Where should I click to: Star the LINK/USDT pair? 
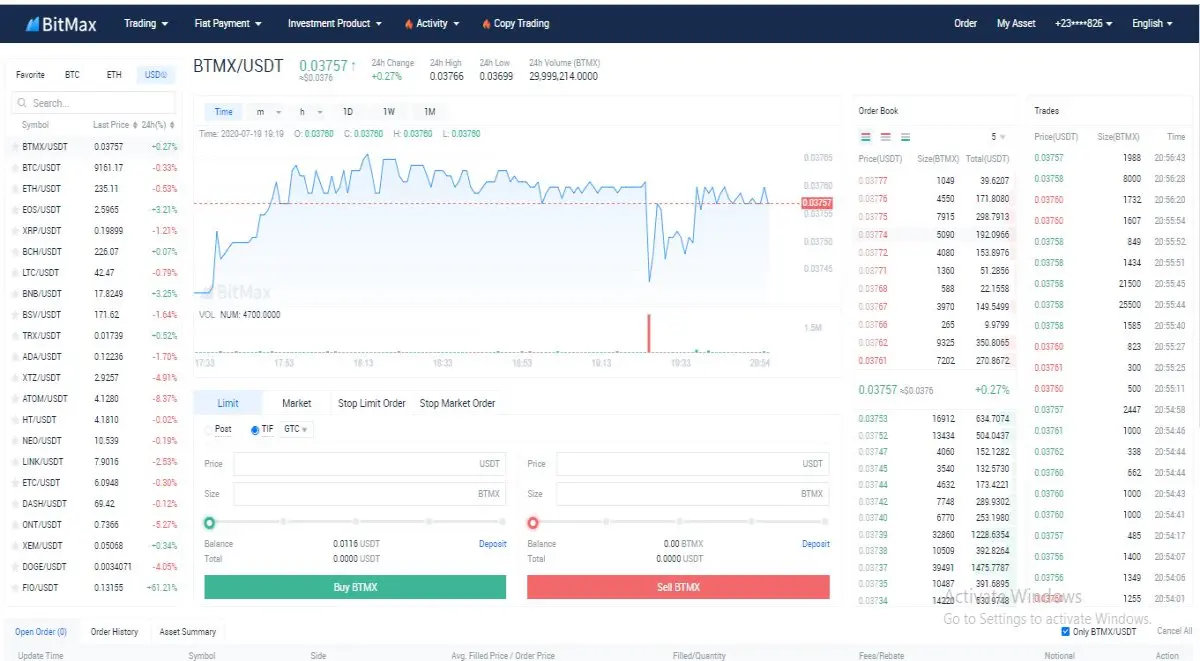click(x=15, y=462)
